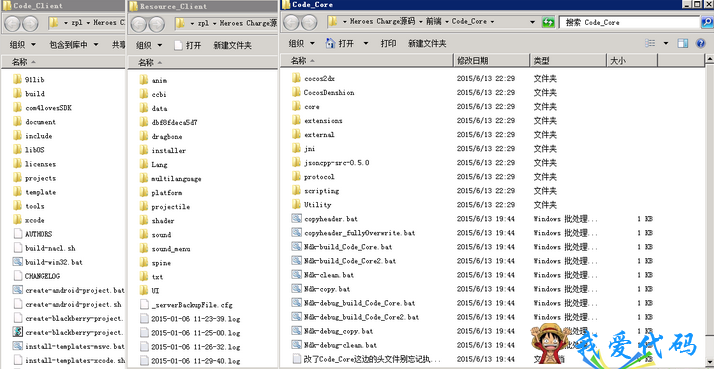Click the back arrow in the Code_Core window
714x369 pixels.
pyautogui.click(x=291, y=22)
